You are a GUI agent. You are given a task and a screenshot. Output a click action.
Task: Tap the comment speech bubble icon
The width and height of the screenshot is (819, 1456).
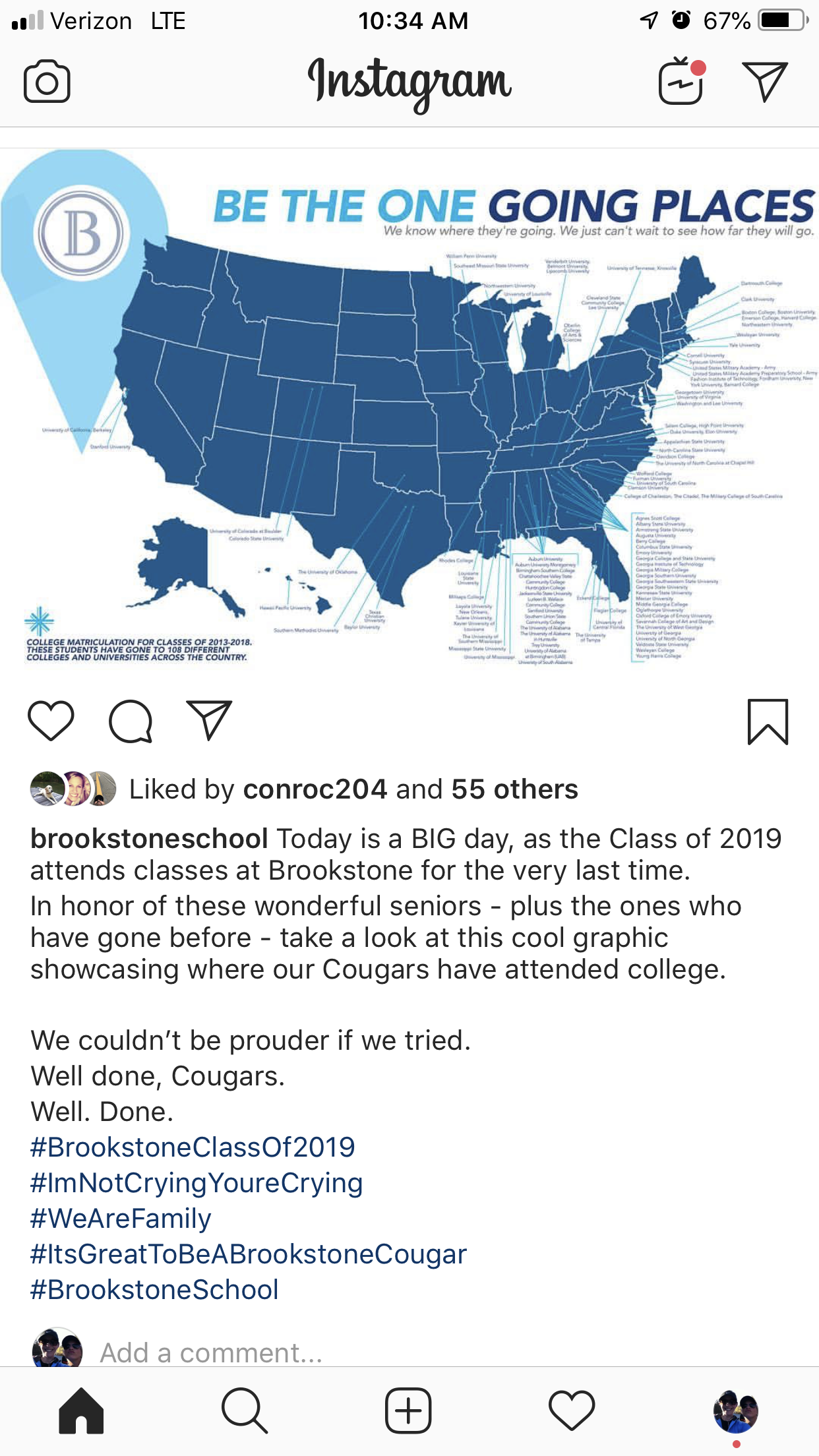pos(131,721)
